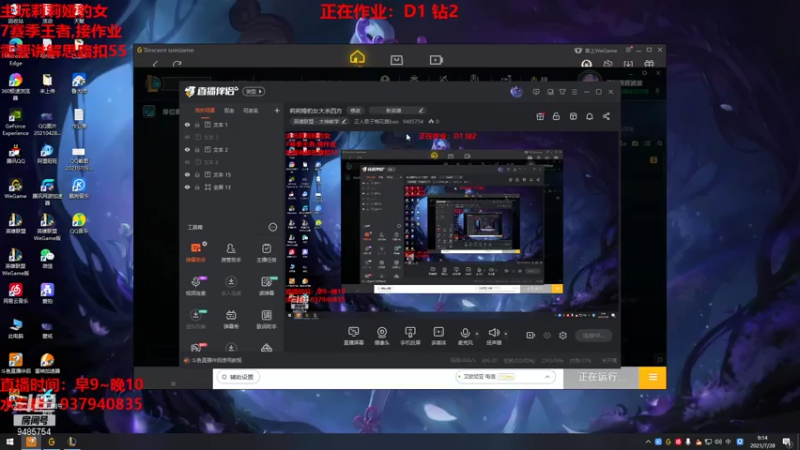Open the 虚拟形象 virtual avatar tool
Image resolution: width=800 pixels, height=450 pixels.
coord(196,319)
